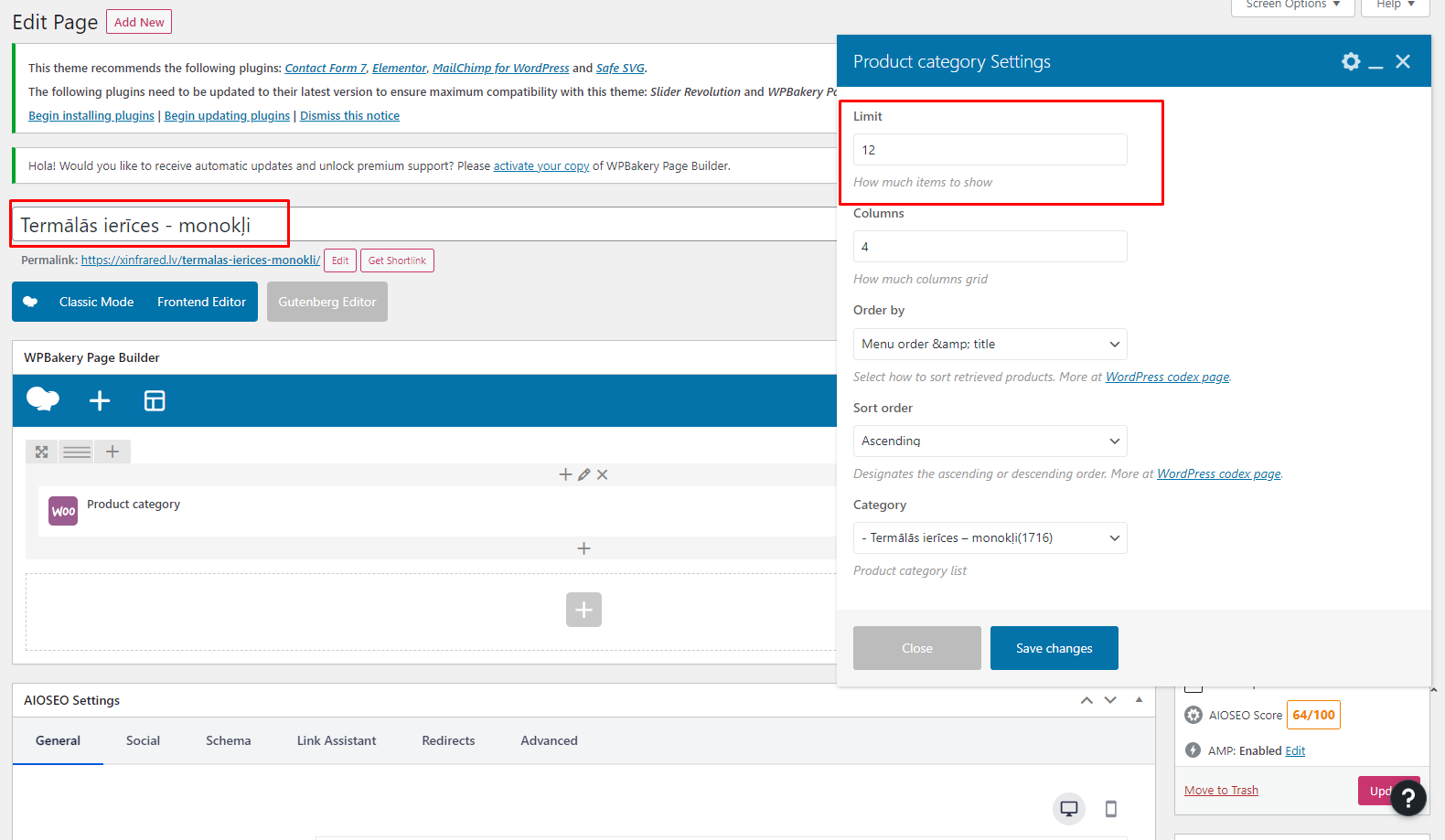Screen dimensions: 1445x840
Task: Select the mobile preview icon
Action: pos(1111,809)
